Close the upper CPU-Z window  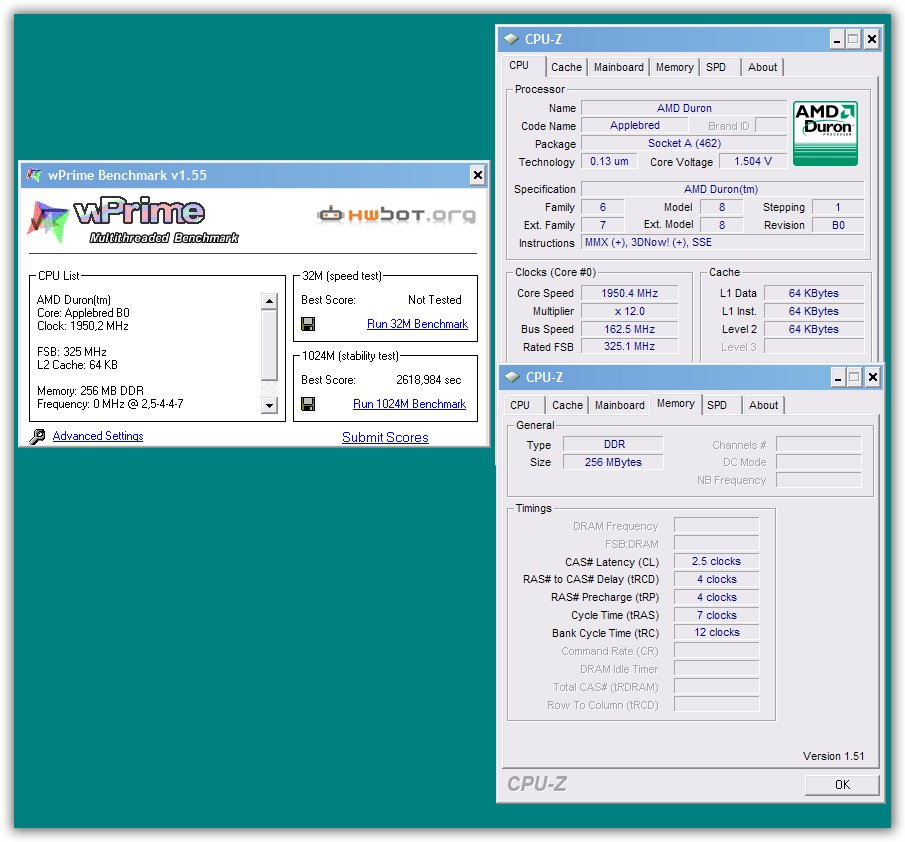click(872, 39)
